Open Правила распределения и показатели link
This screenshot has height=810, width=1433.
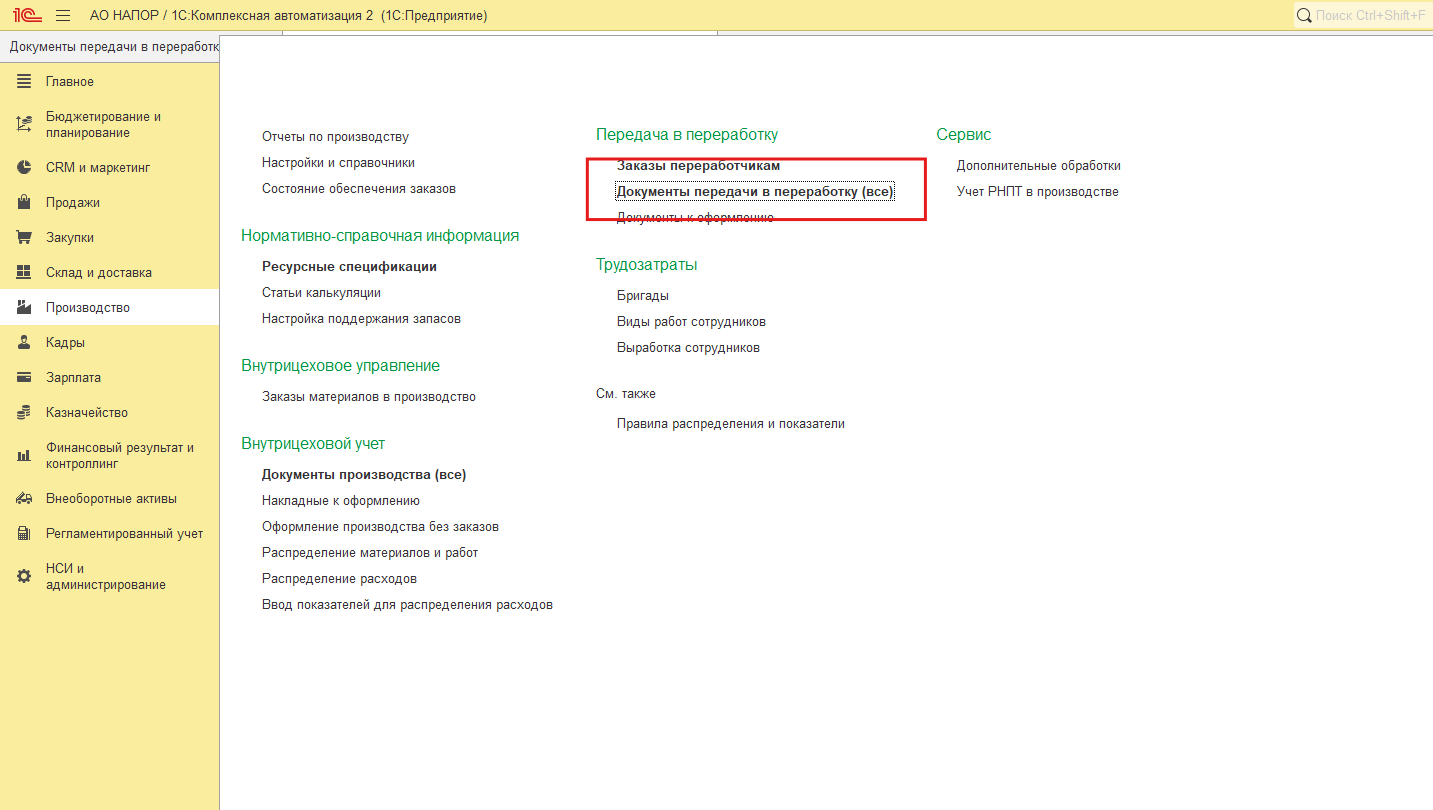[x=730, y=424]
